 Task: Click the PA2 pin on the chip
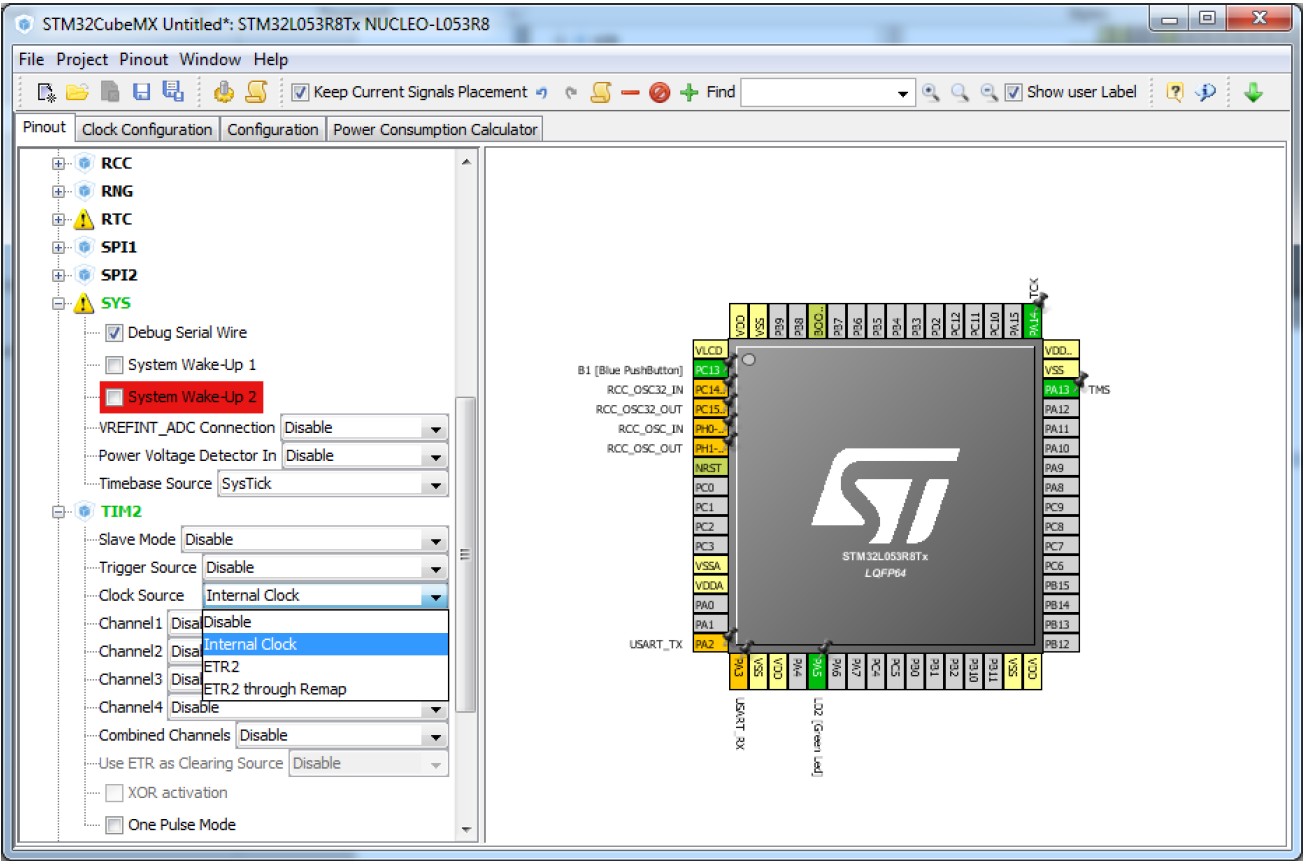(x=710, y=645)
